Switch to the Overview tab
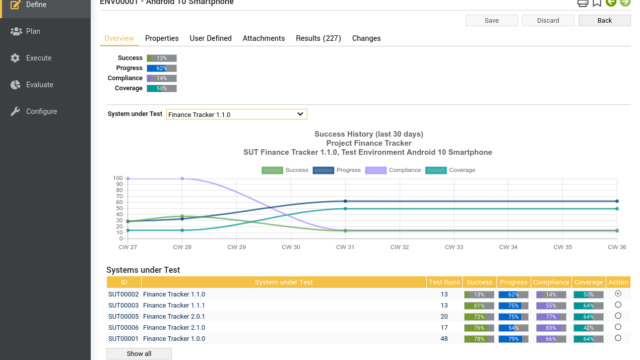 (119, 38)
